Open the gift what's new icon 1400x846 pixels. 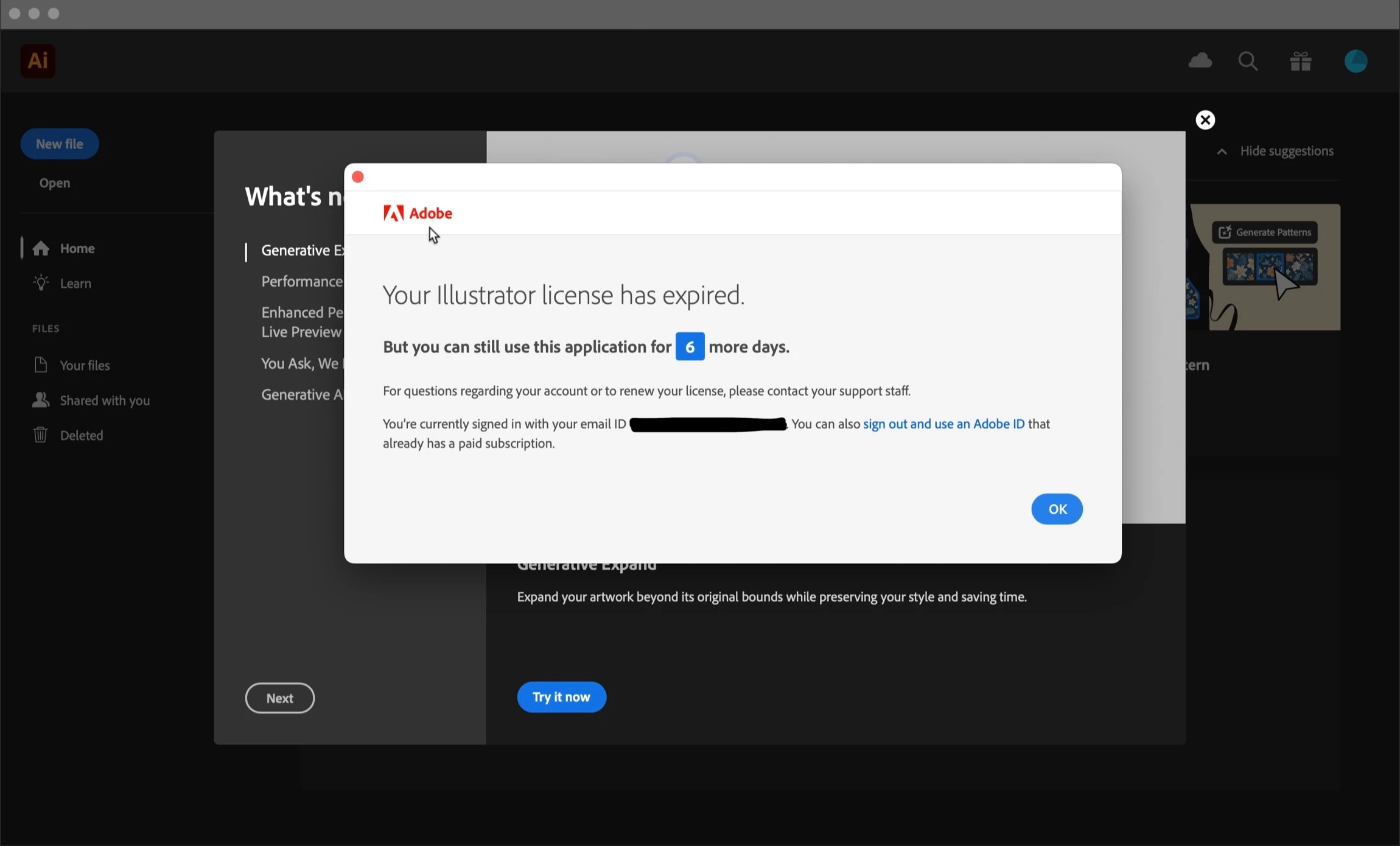pyautogui.click(x=1301, y=61)
